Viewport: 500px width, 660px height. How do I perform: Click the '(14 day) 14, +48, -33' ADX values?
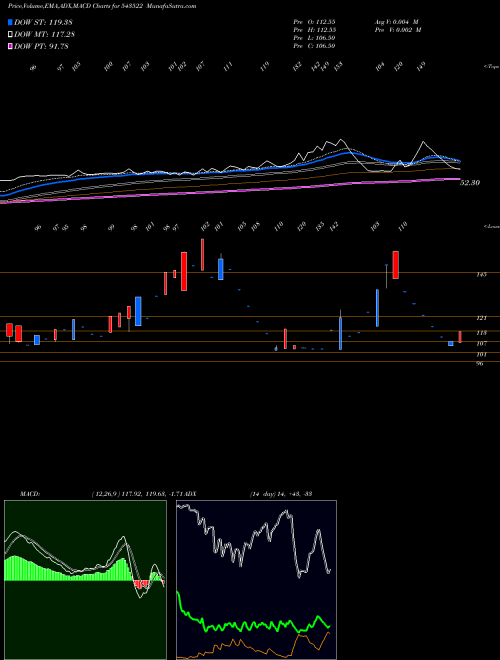pyautogui.click(x=281, y=494)
